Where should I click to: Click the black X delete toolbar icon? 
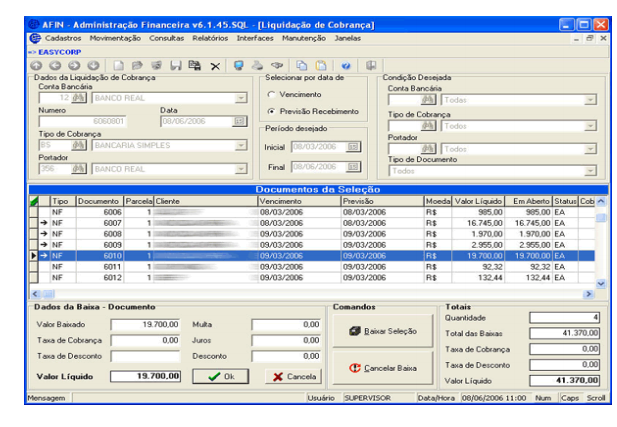click(214, 64)
